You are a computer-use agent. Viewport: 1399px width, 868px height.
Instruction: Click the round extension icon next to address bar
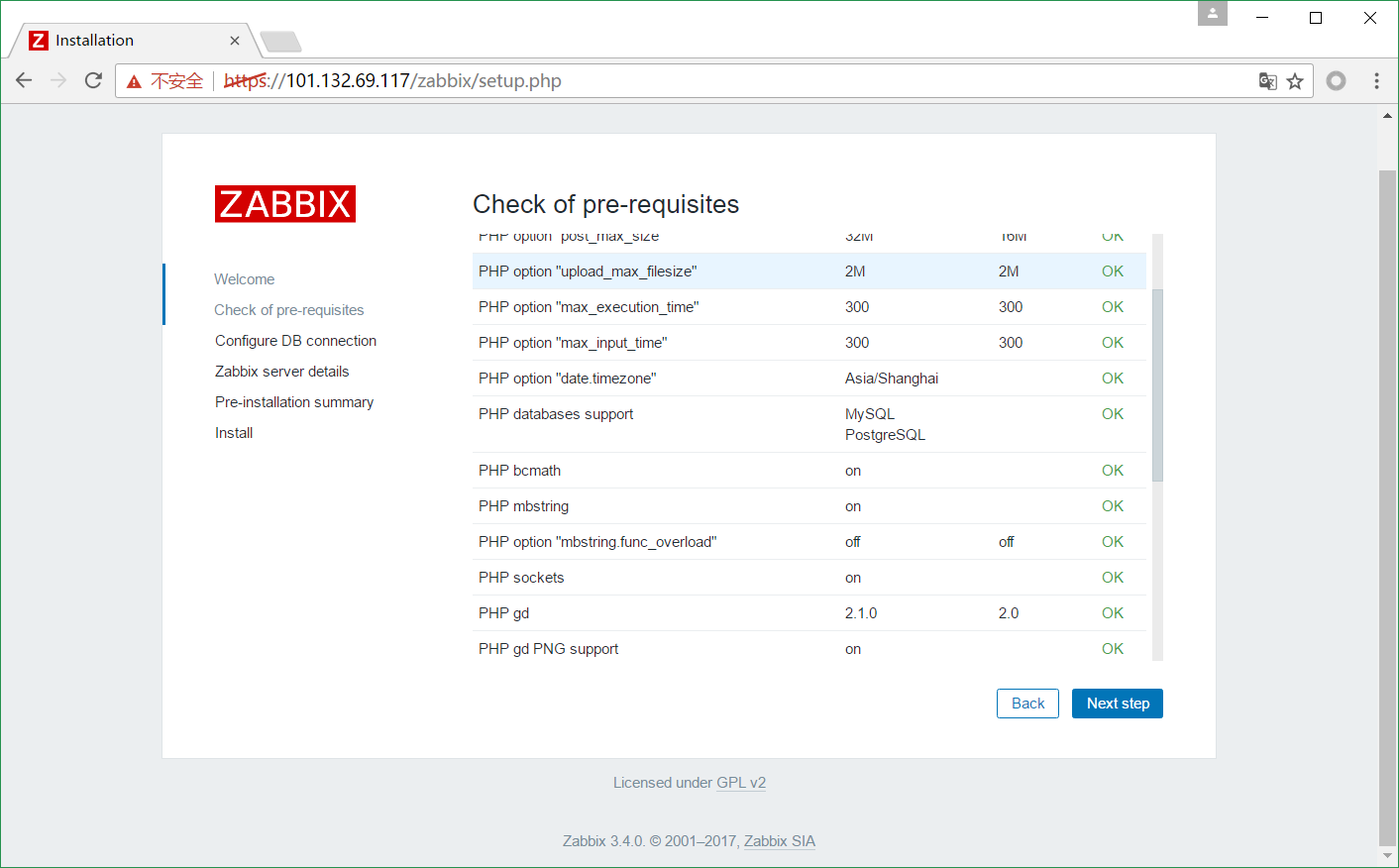click(x=1337, y=80)
